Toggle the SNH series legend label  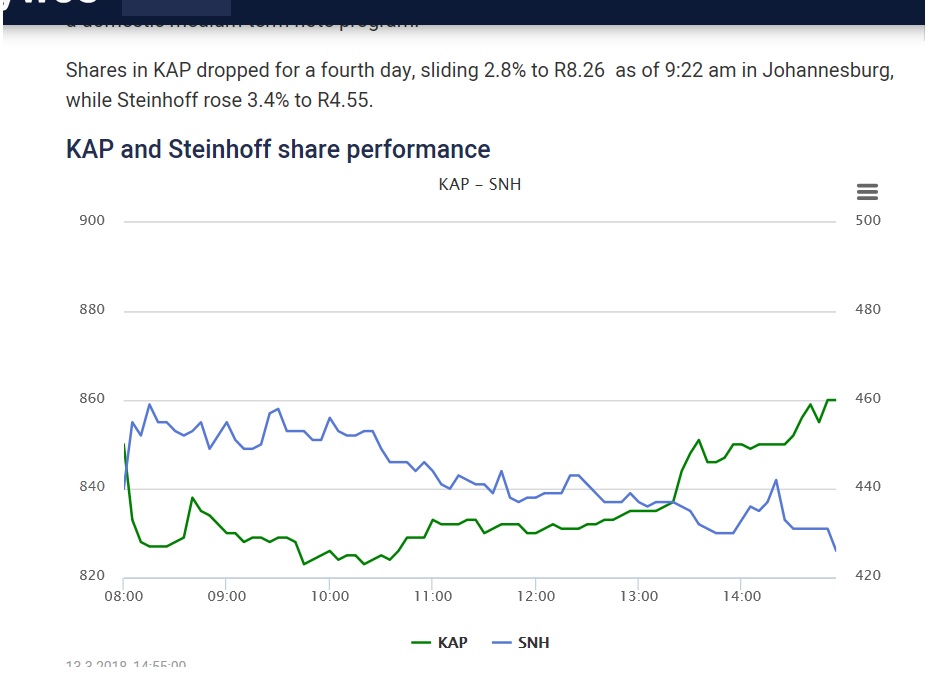point(533,642)
